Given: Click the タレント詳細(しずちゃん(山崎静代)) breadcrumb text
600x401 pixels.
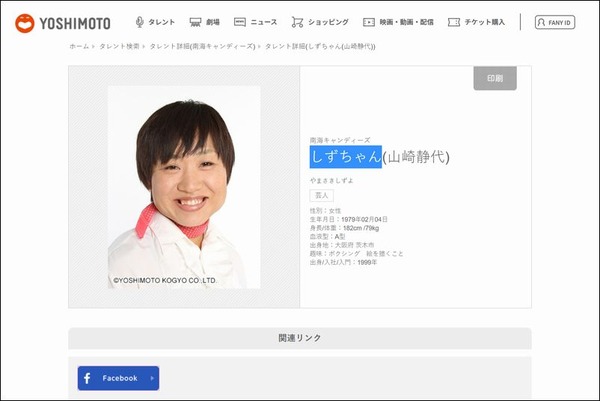Looking at the screenshot, I should (x=320, y=46).
